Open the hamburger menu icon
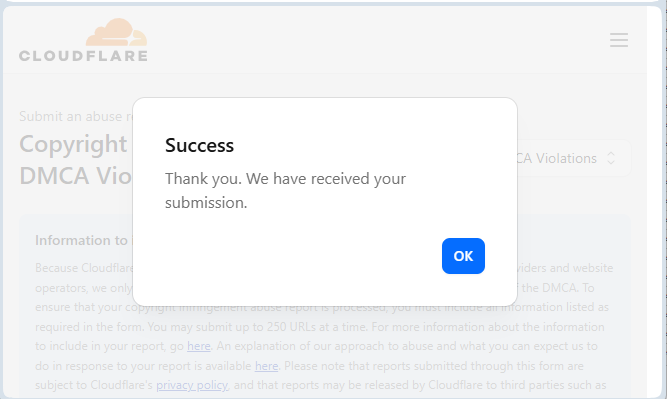667x399 pixels. click(619, 40)
